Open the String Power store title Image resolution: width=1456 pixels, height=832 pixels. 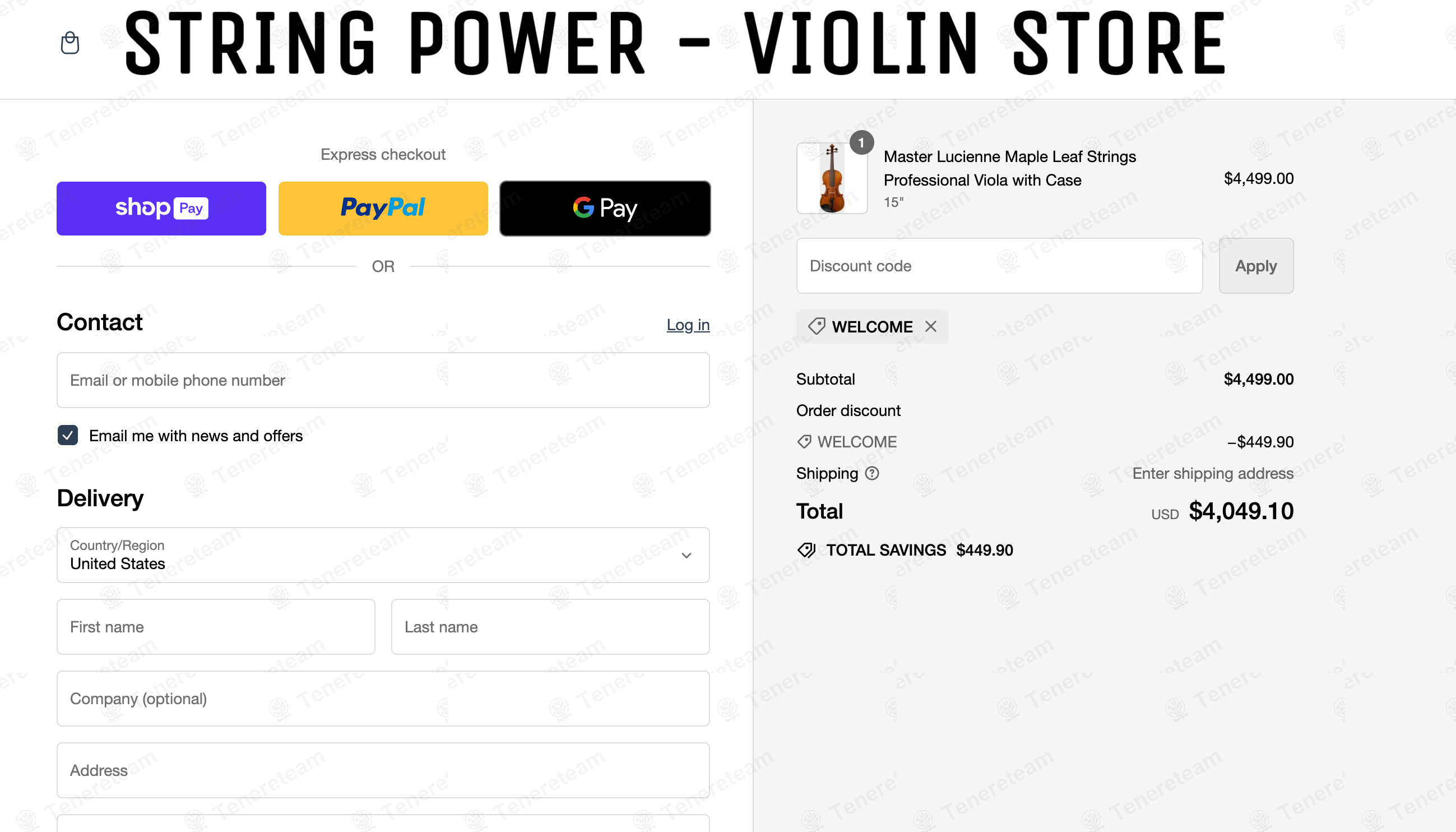pos(675,45)
